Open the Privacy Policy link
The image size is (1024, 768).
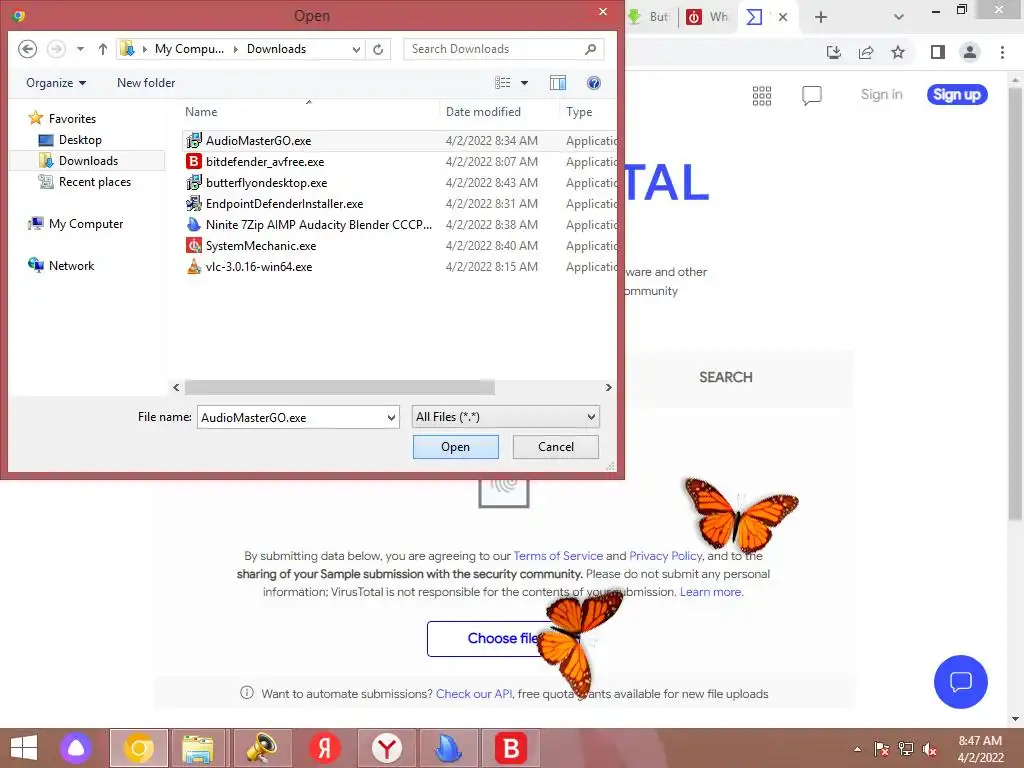click(665, 556)
